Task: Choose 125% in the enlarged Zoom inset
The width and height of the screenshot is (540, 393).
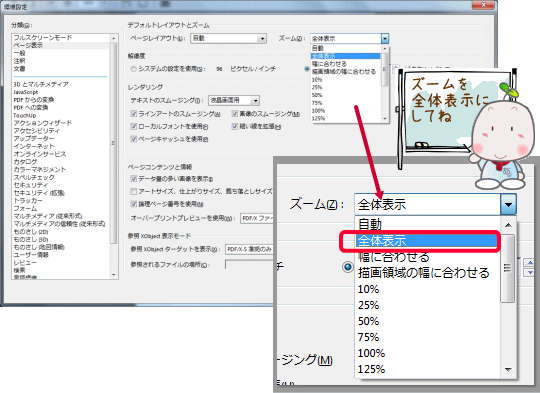Action: pos(371,369)
